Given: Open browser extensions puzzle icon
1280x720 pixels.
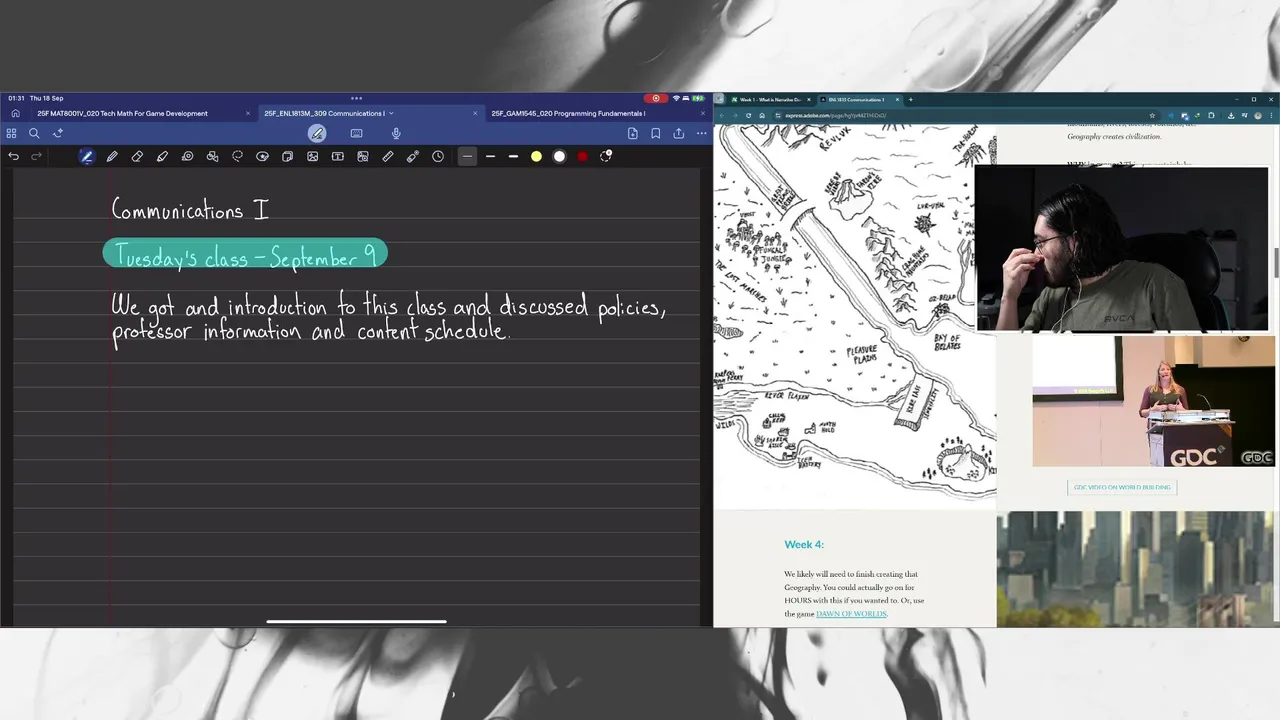Looking at the screenshot, I should [x=1211, y=115].
